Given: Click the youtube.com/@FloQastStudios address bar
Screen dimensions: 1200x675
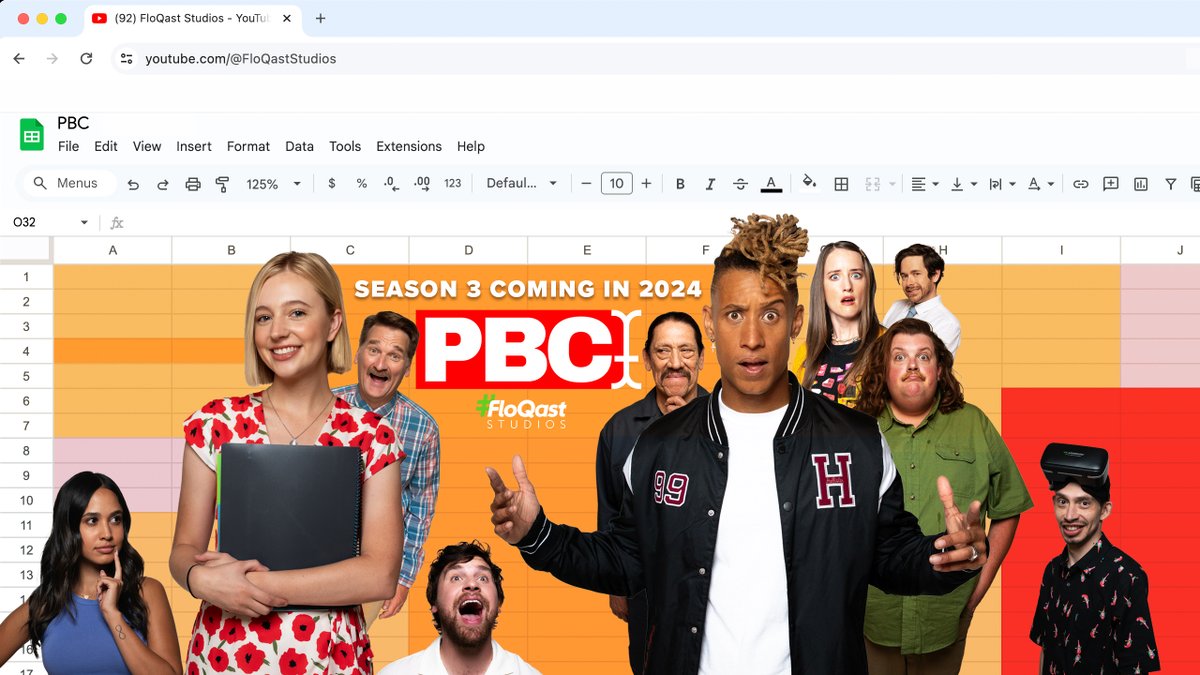Looking at the screenshot, I should click(x=241, y=59).
